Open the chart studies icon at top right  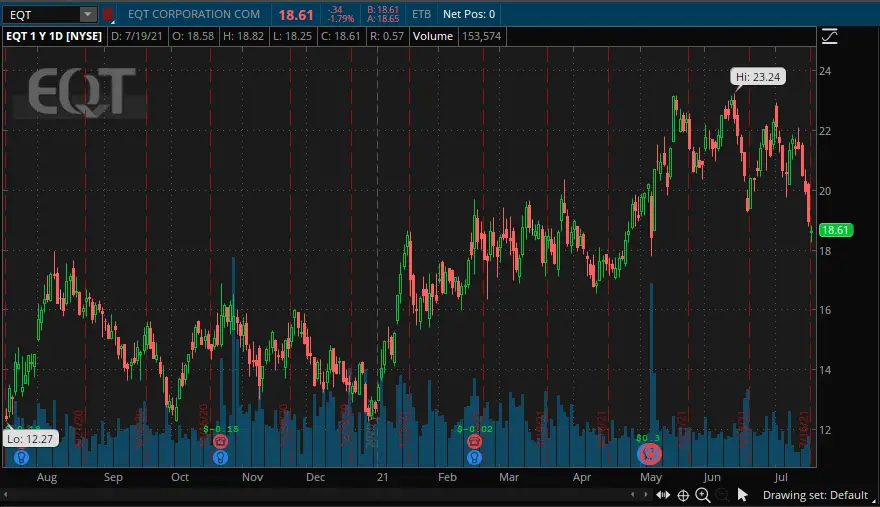click(x=829, y=36)
